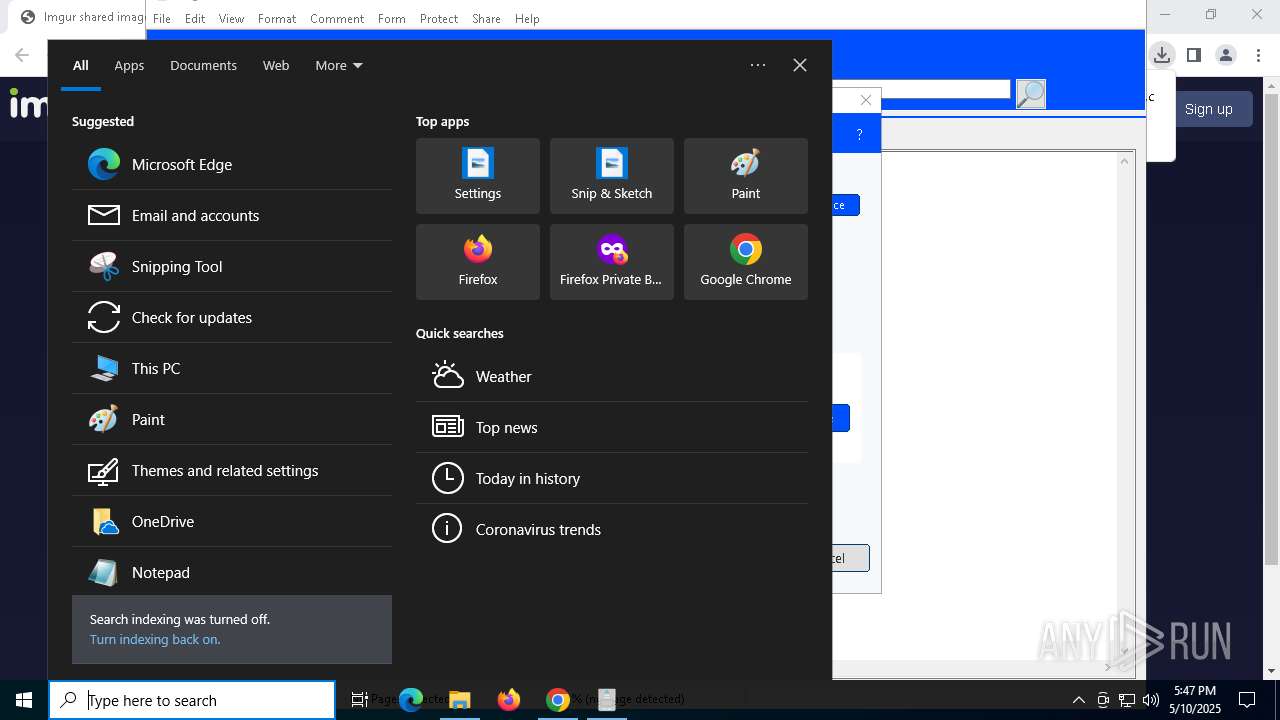This screenshot has width=1280, height=720.
Task: Click Sign up button on Imgur
Action: click(1208, 109)
